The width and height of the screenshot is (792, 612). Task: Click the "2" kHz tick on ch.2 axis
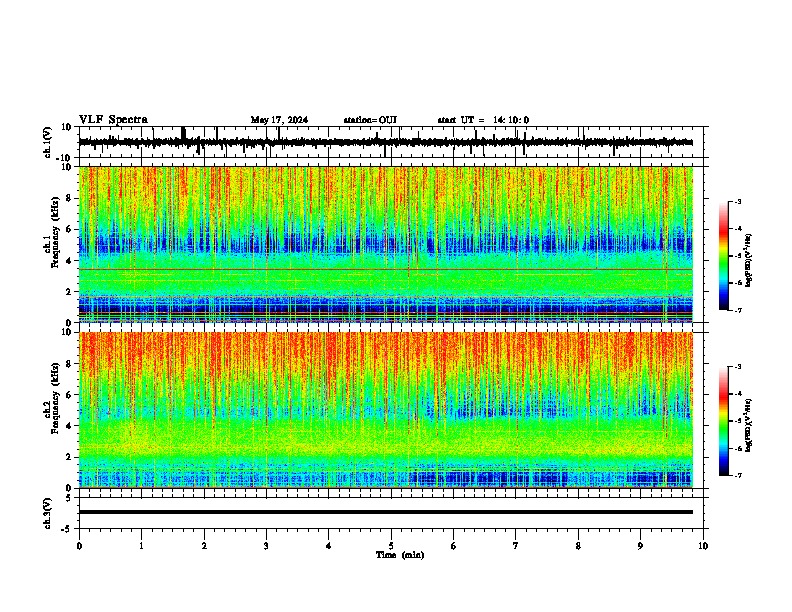(x=69, y=457)
